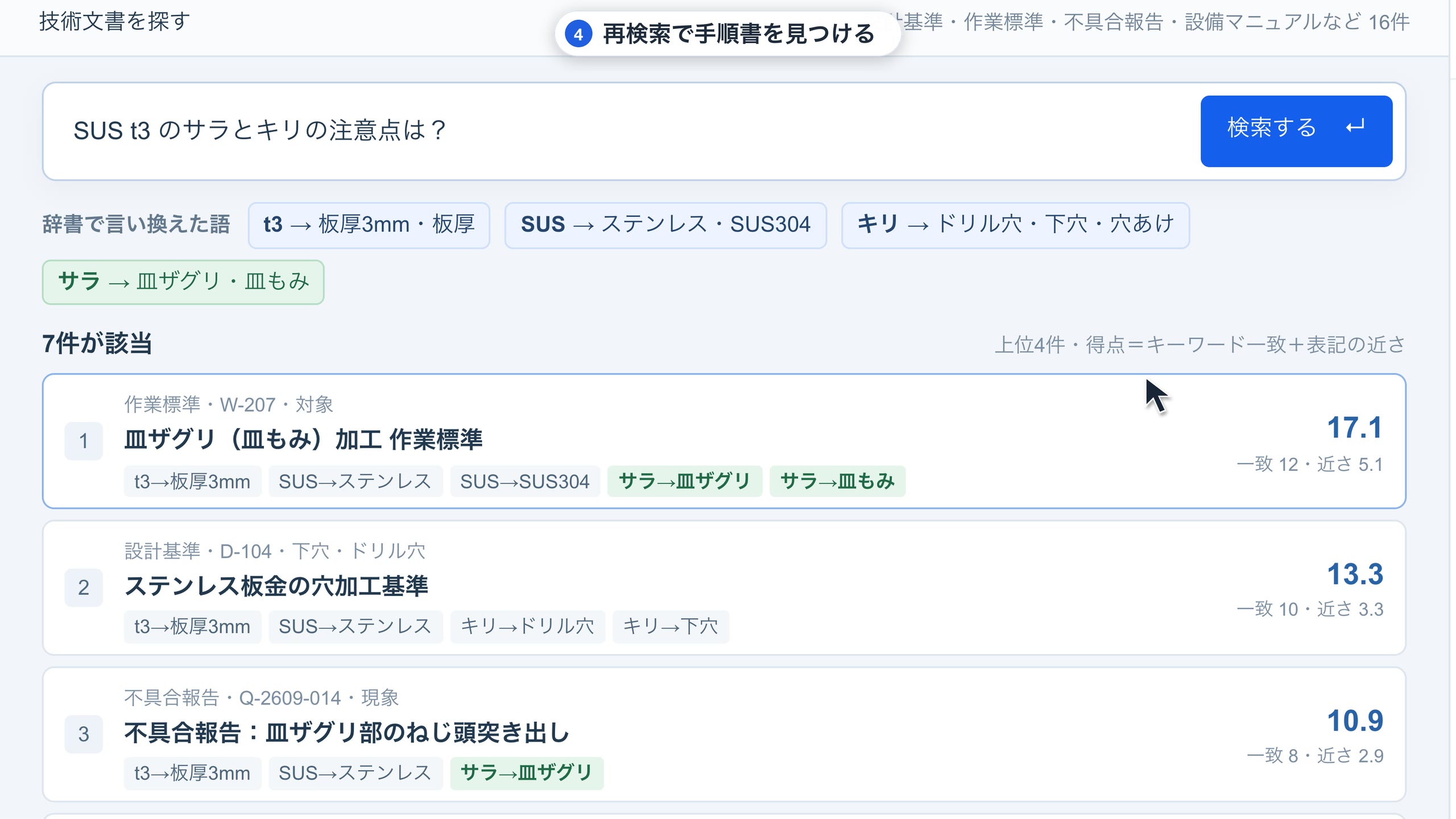Viewport: 1456px width, 819px height.
Task: Click サラ→皿ザグリ tag in first result
Action: 685,481
